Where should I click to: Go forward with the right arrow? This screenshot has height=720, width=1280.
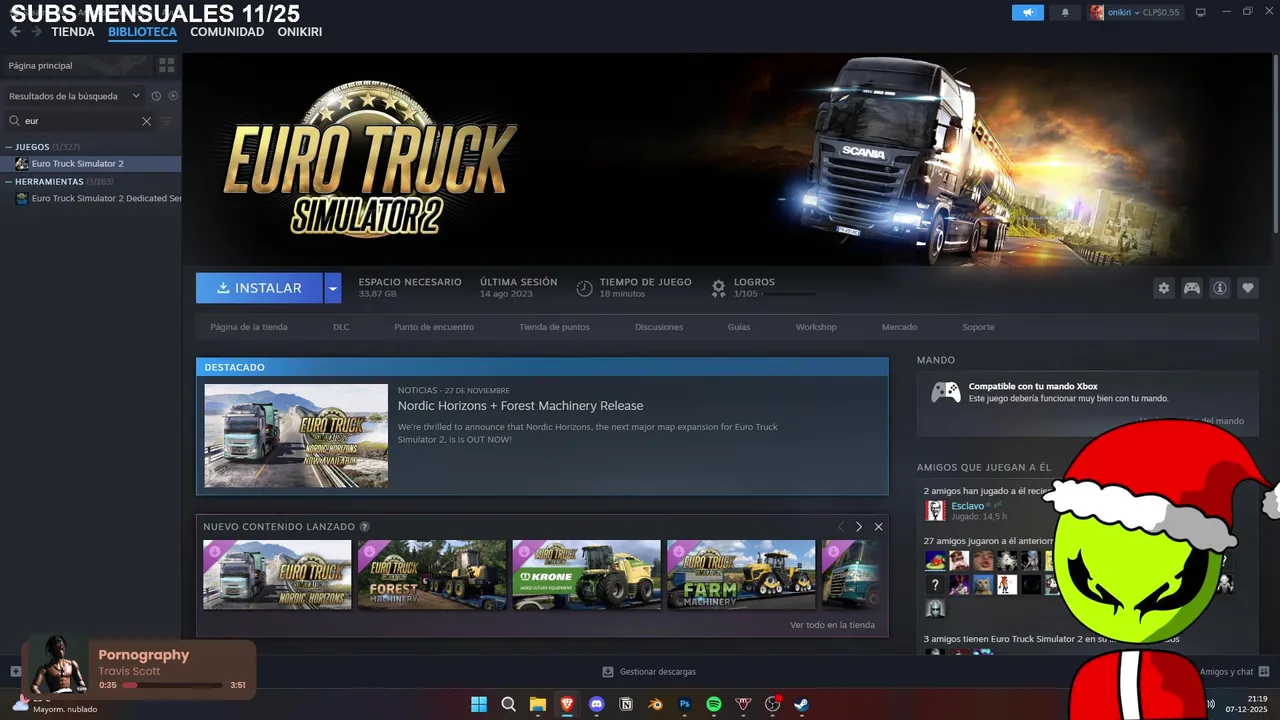click(x=36, y=32)
